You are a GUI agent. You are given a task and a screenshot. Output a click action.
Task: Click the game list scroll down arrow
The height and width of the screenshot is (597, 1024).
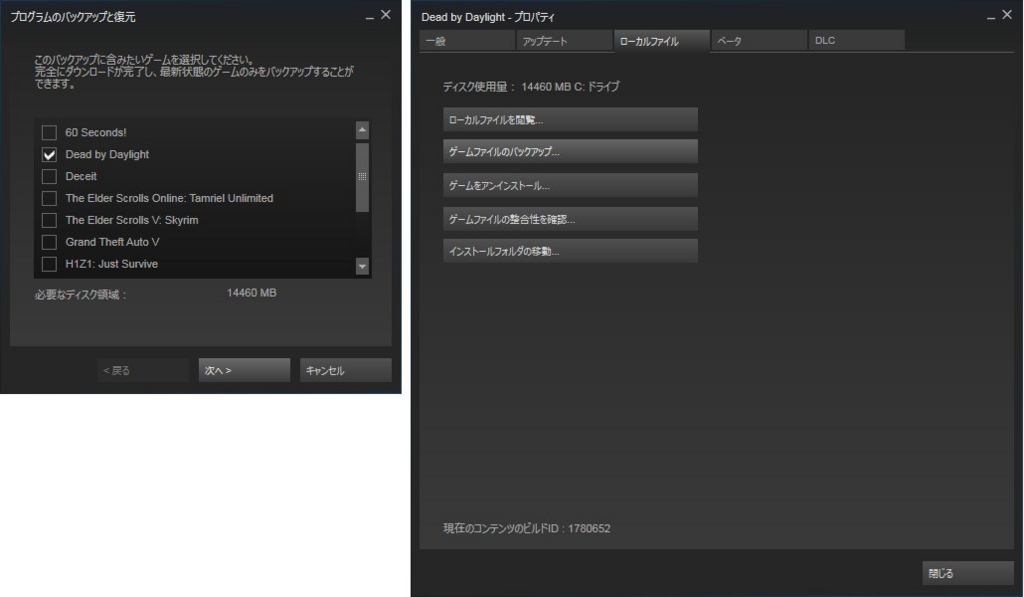coord(362,266)
